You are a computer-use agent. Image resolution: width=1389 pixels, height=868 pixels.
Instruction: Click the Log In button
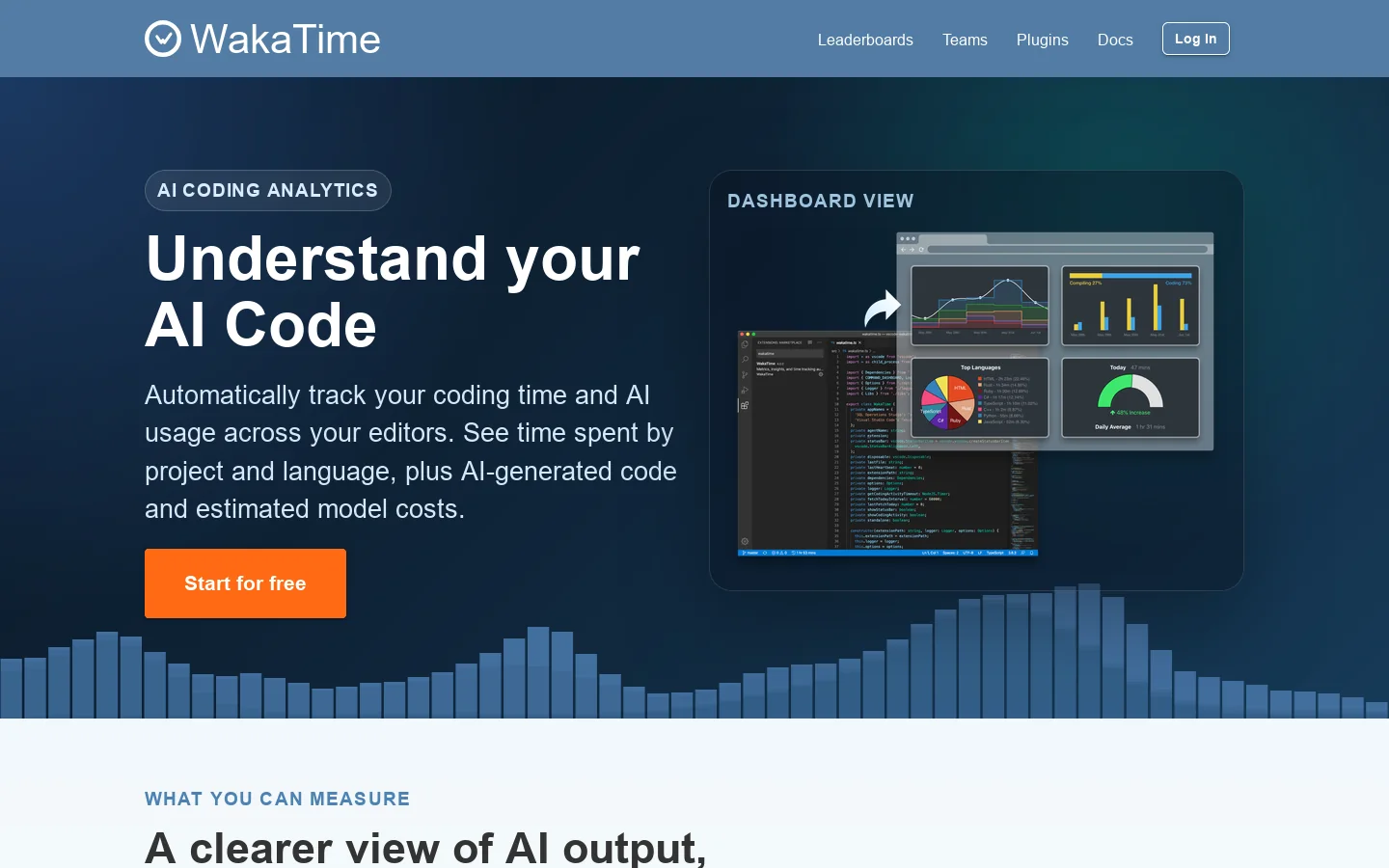(x=1195, y=39)
